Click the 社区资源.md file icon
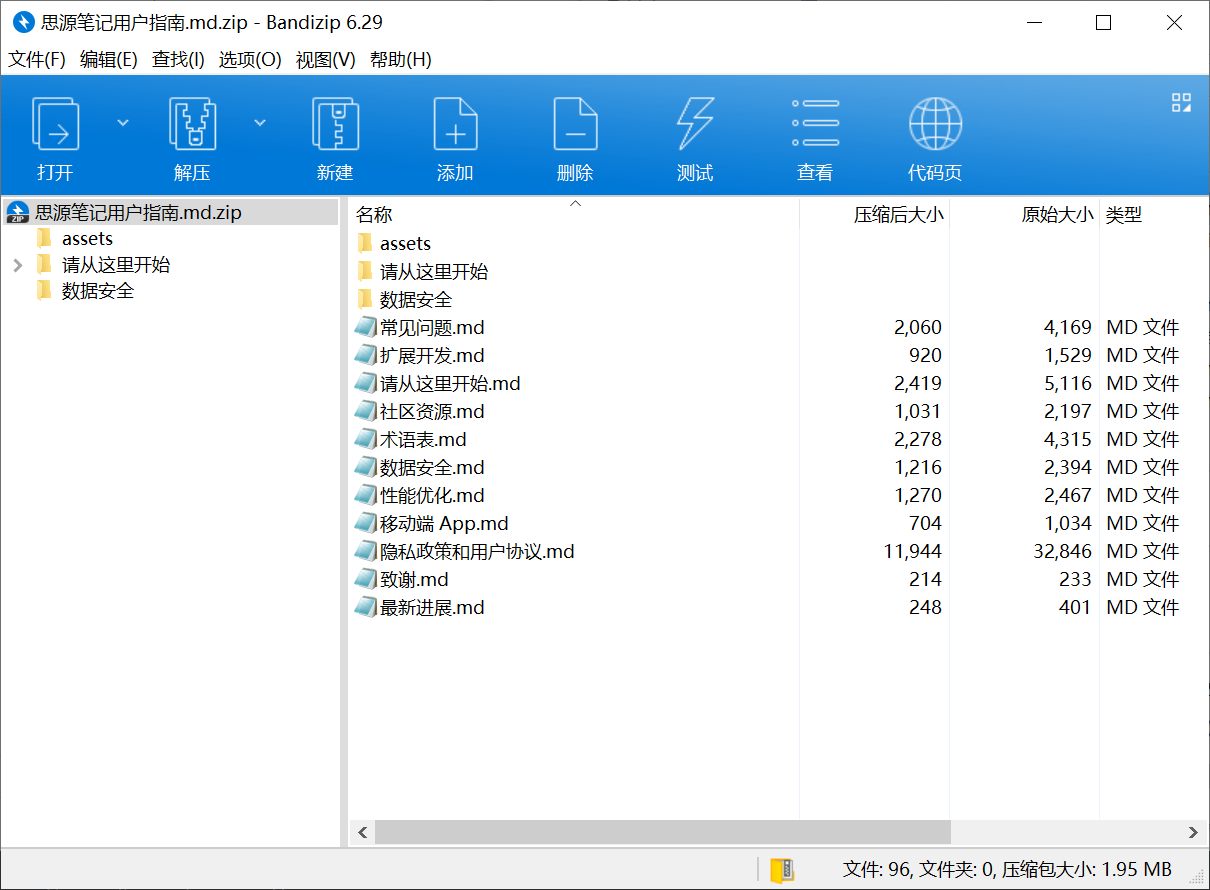This screenshot has height=890, width=1210. [366, 411]
